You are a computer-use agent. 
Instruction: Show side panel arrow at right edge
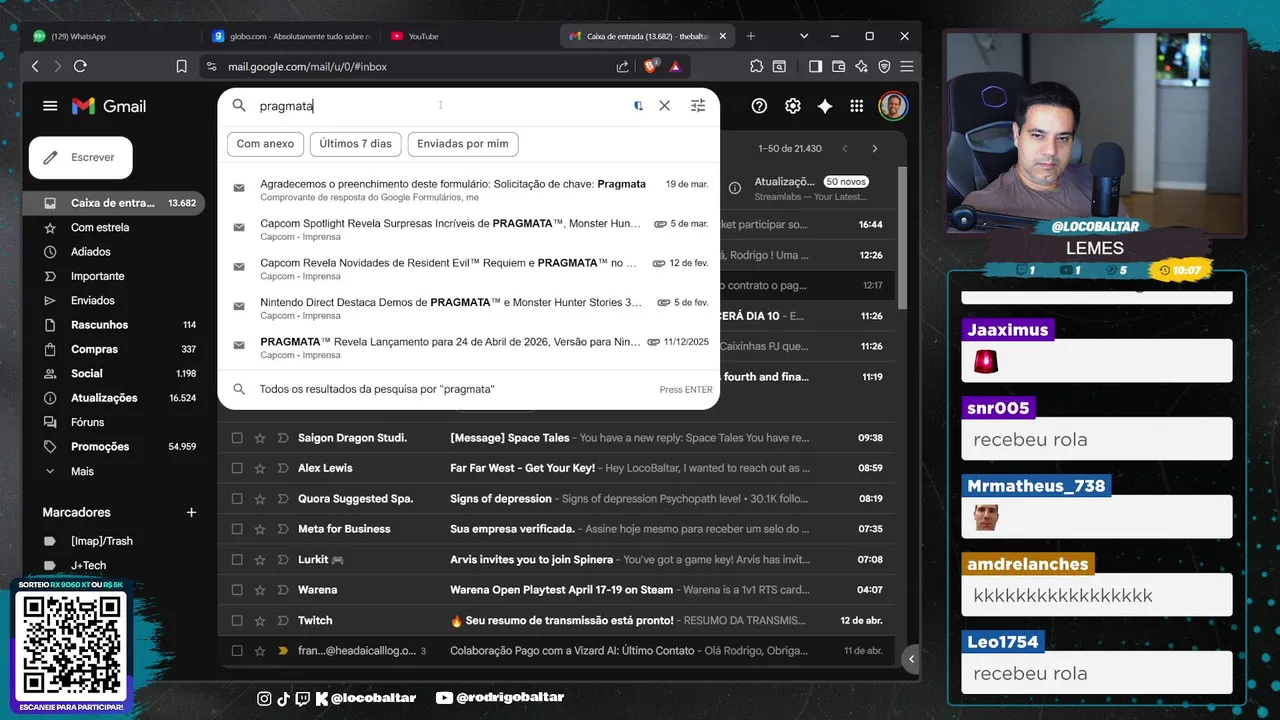coord(911,659)
